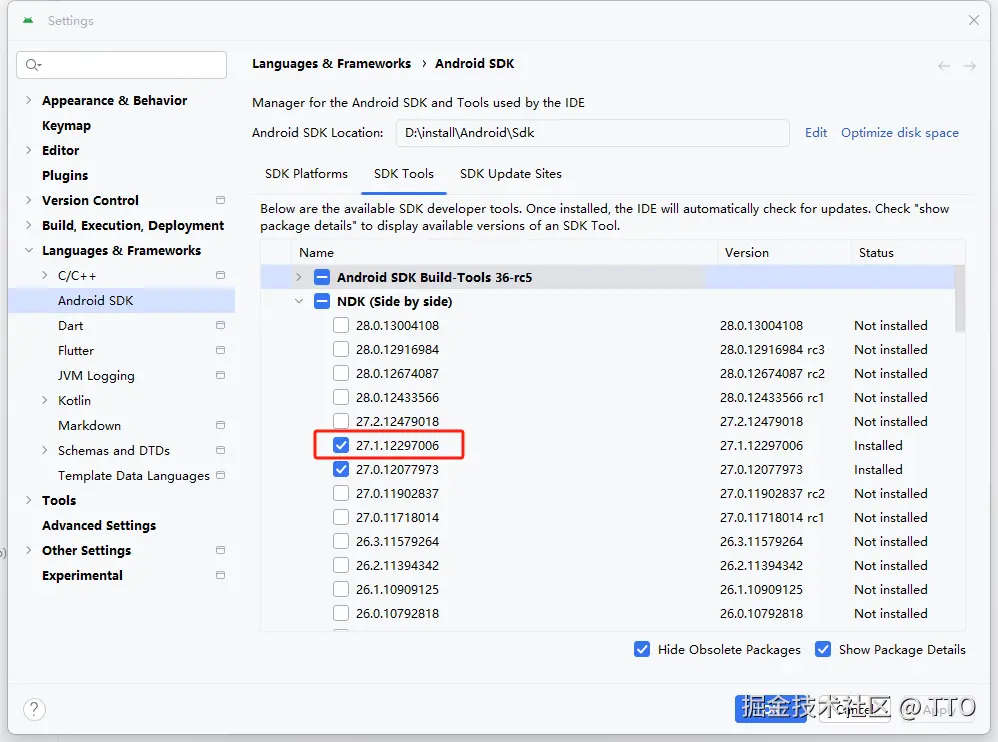998x742 pixels.
Task: Click the Android Studio logo in title bar
Action: [x=28, y=20]
